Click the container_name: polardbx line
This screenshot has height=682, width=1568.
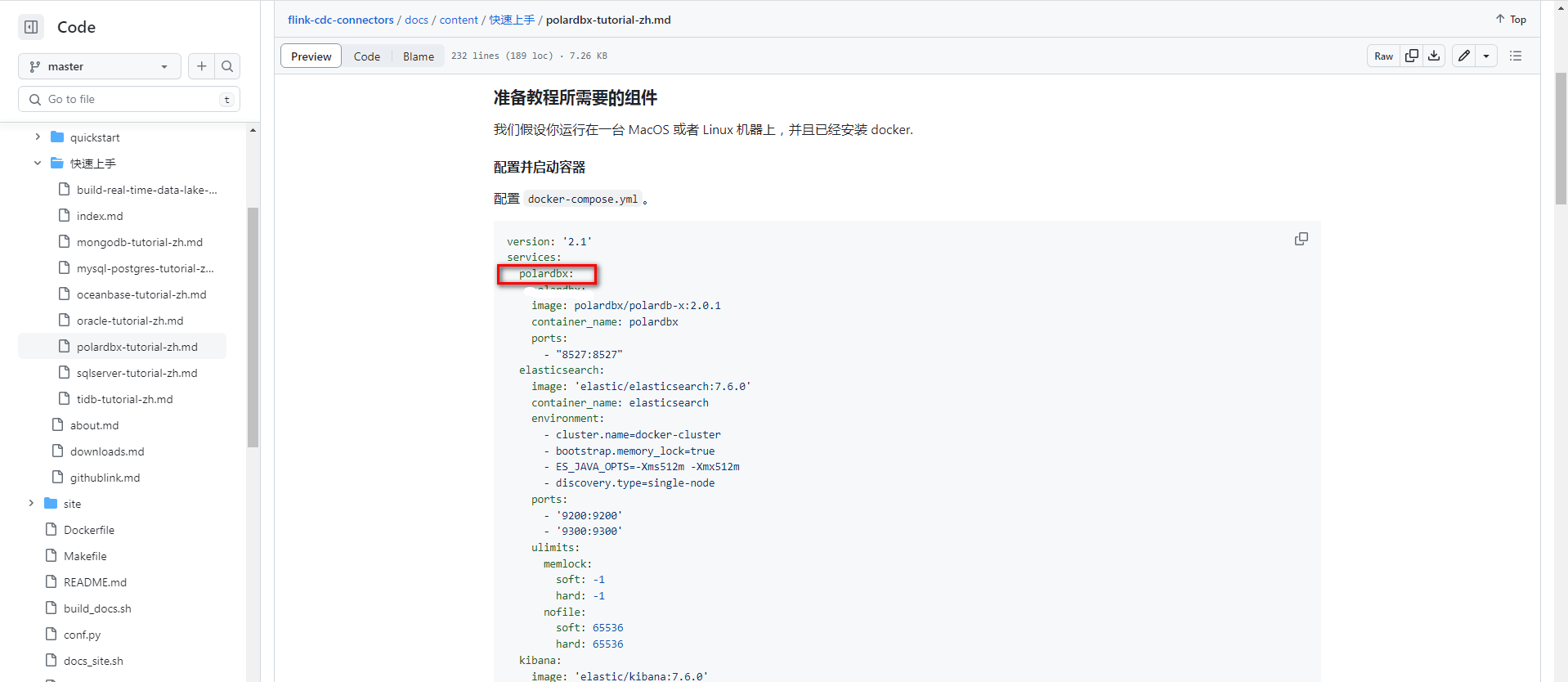pos(605,322)
